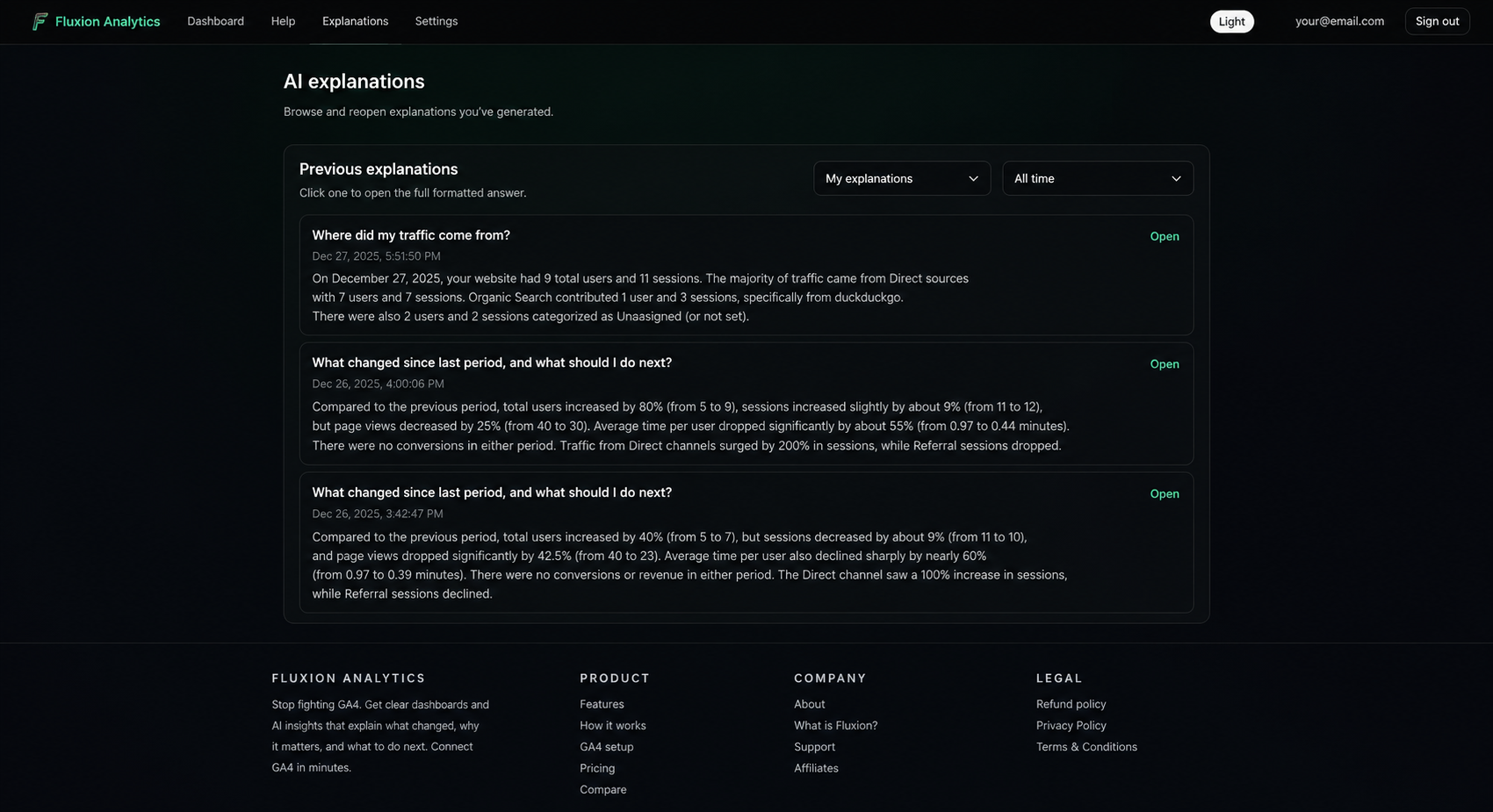Click the FLUXION ANALYTICS footer heading

pos(349,679)
